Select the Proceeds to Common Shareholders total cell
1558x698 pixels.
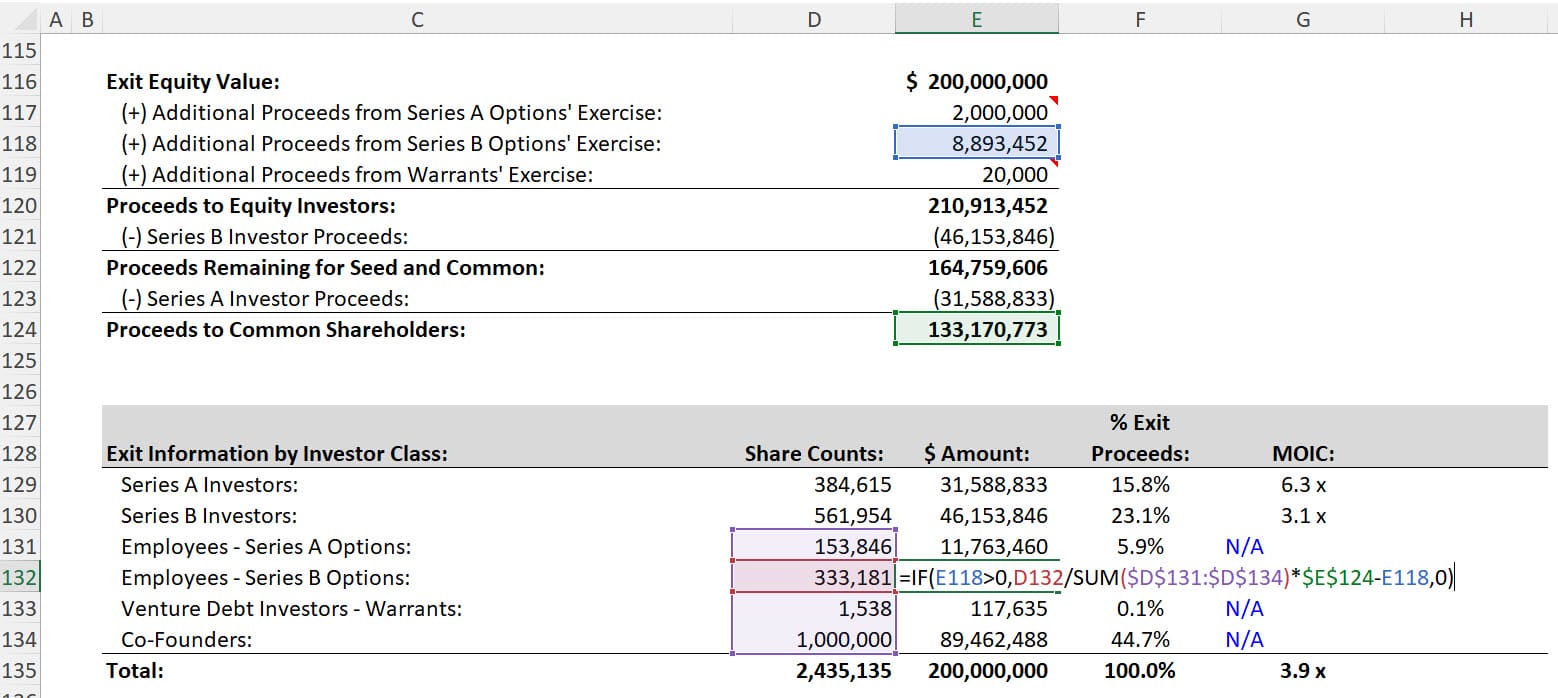pos(976,329)
